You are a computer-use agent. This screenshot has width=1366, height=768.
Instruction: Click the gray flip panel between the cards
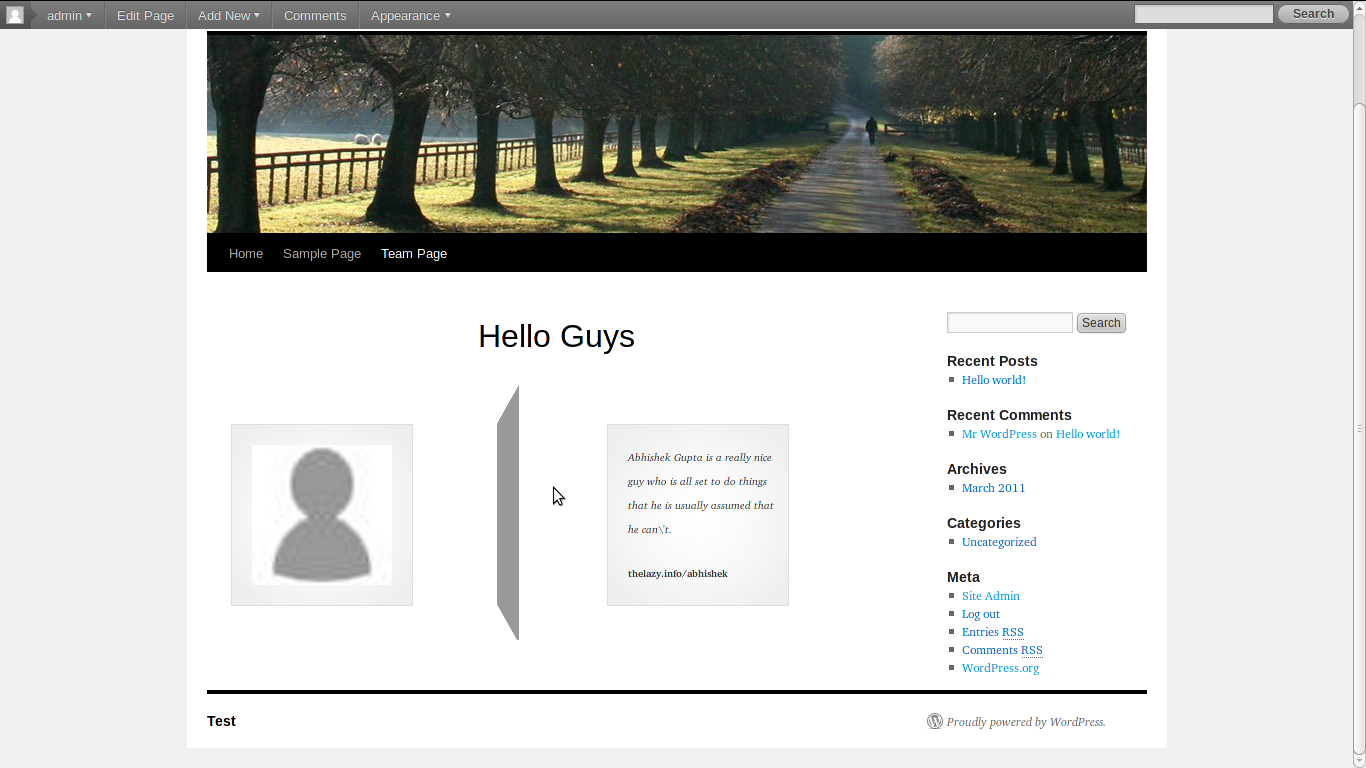pyautogui.click(x=508, y=512)
